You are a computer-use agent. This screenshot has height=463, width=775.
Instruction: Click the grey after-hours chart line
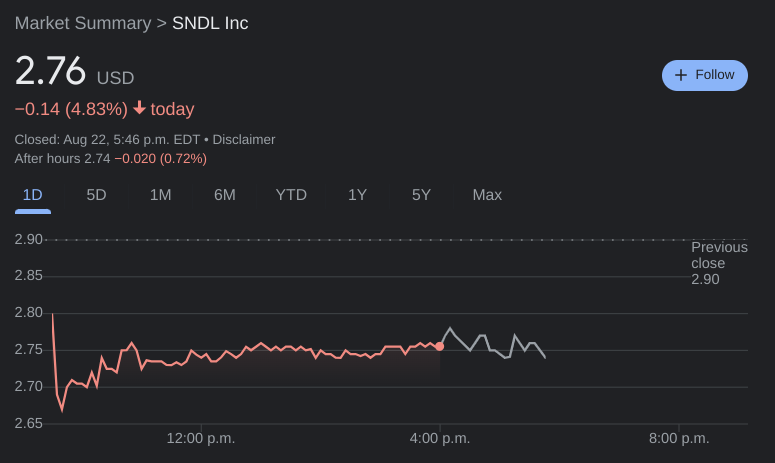point(490,343)
